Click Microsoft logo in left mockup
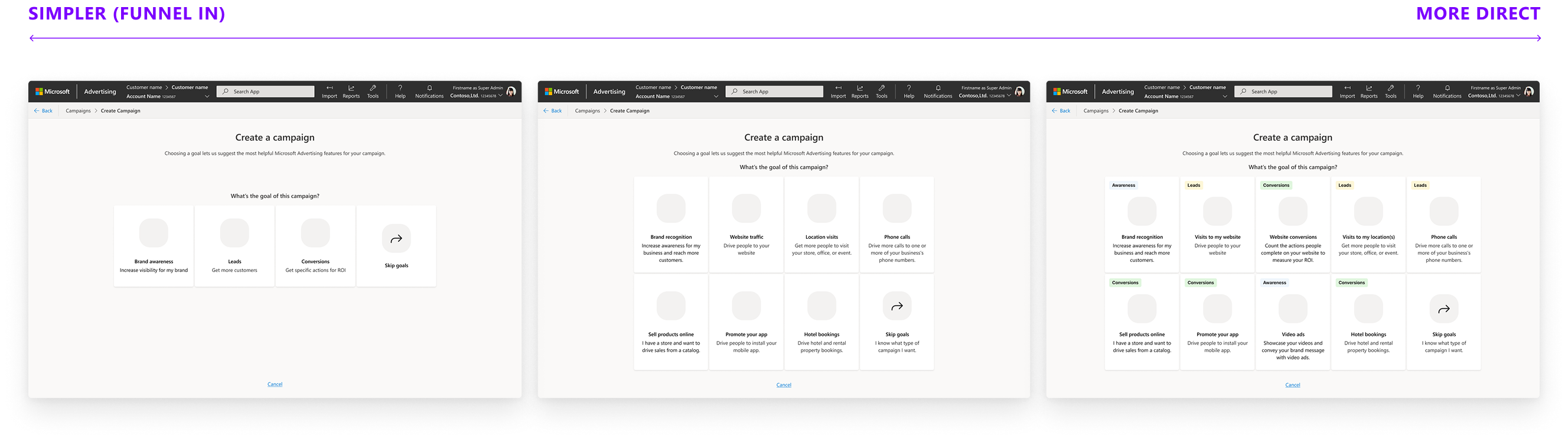1568x441 pixels. [x=53, y=92]
